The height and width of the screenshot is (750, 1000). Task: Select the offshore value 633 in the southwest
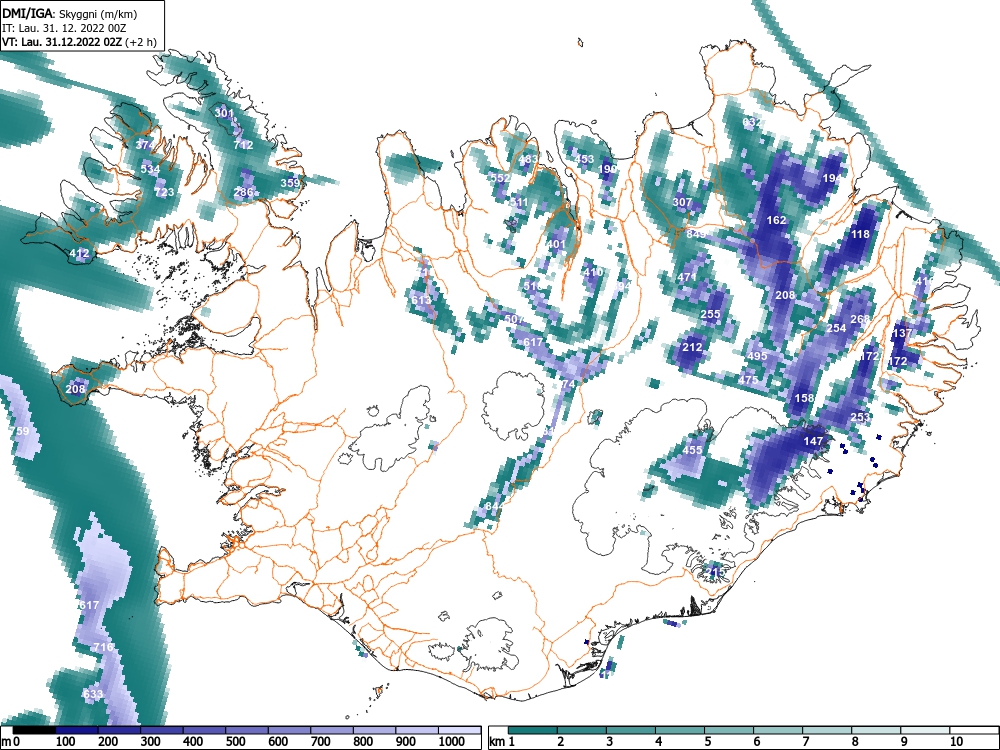click(93, 694)
